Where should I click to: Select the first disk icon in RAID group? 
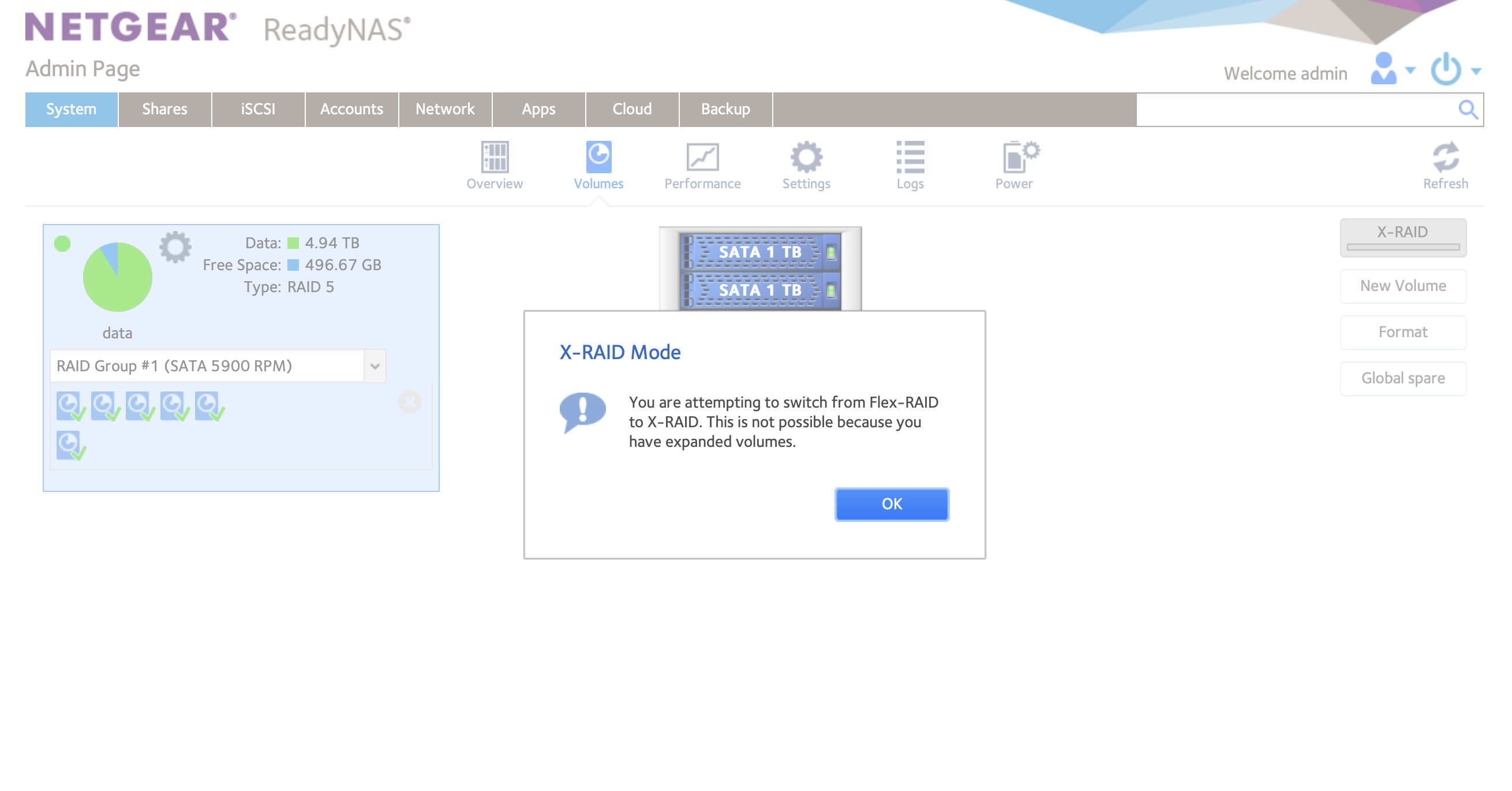click(x=70, y=406)
